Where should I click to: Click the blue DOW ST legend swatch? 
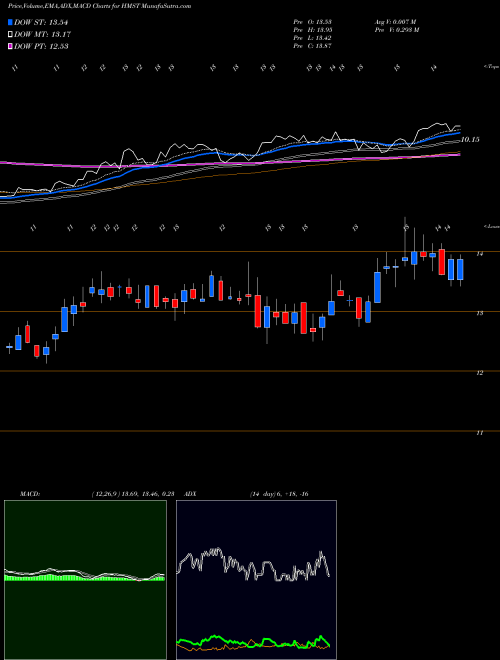tap(10, 22)
